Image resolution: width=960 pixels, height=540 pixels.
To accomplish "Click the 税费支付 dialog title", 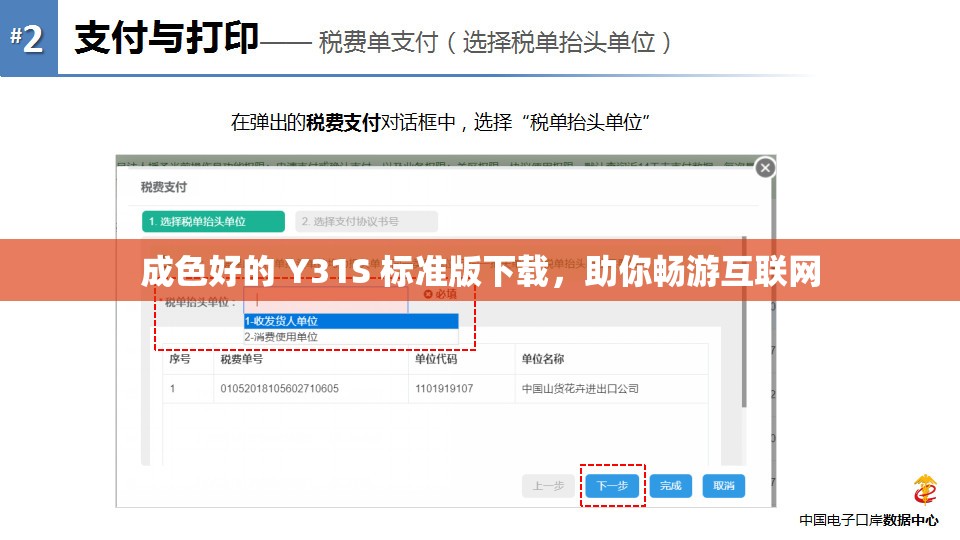I will coord(163,187).
